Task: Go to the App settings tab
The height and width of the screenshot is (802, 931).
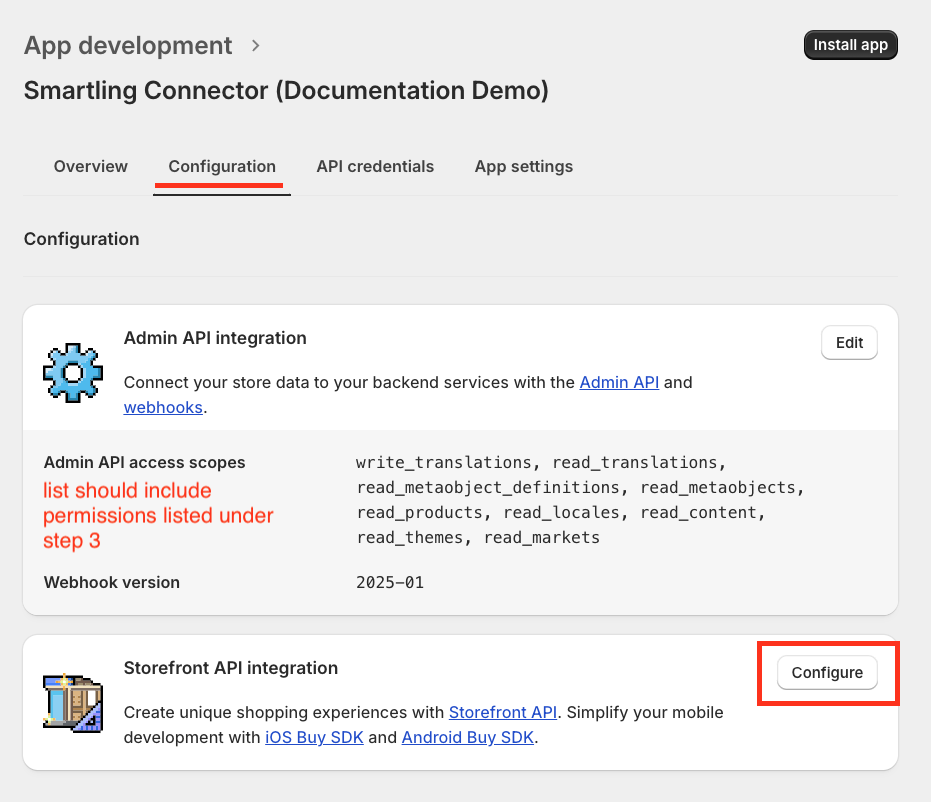Action: (x=524, y=166)
